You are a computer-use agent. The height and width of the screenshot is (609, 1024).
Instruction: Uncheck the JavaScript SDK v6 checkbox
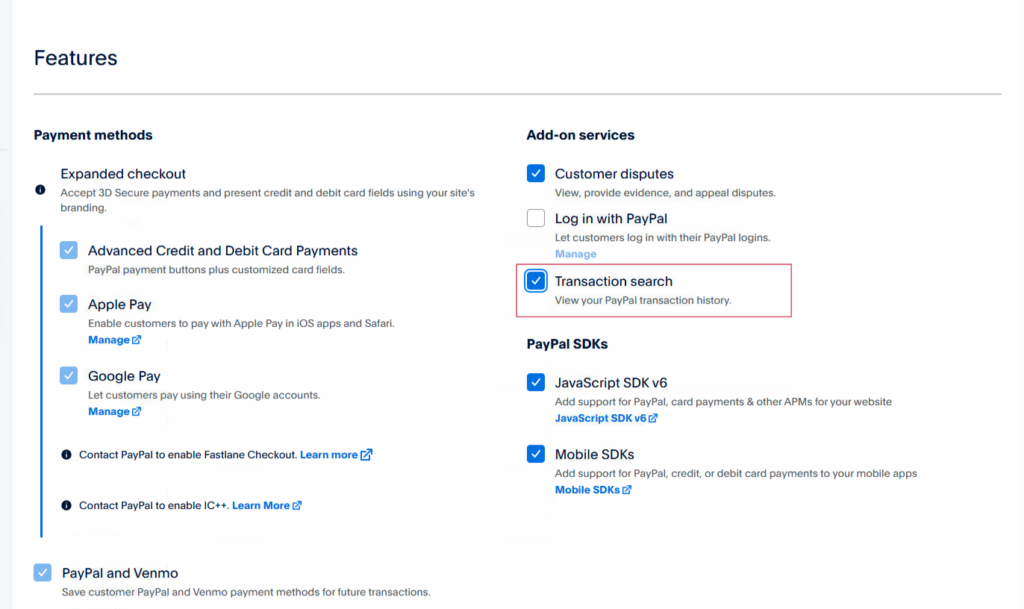coord(536,382)
